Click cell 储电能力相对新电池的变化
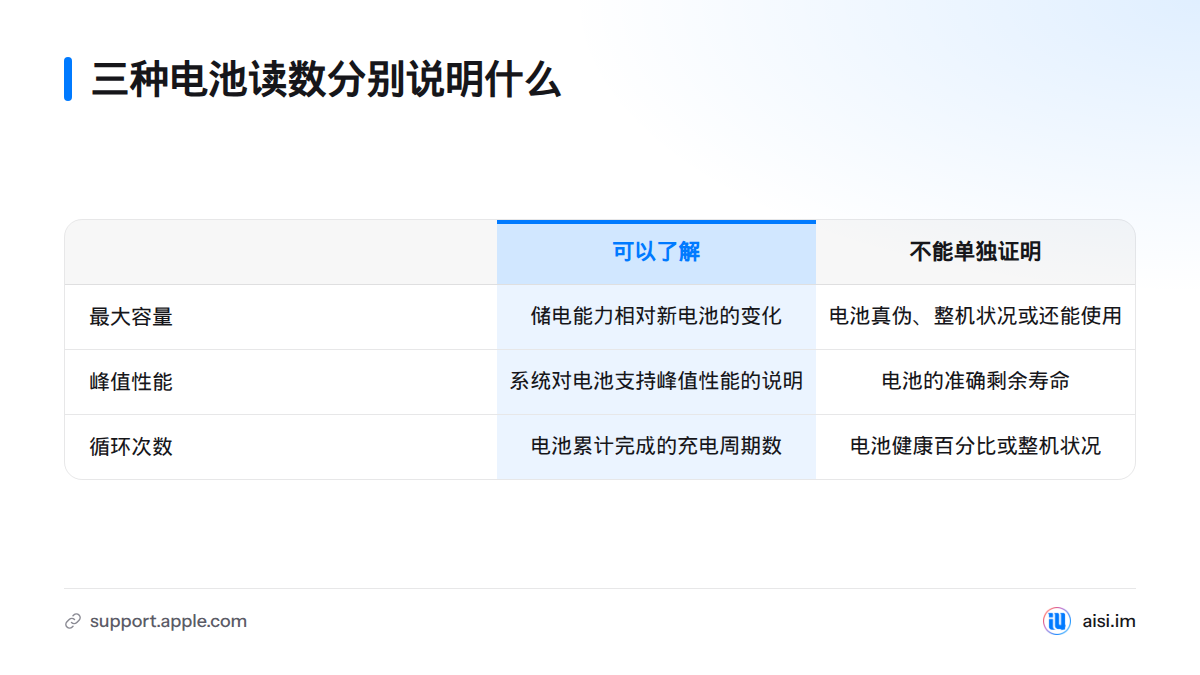The width and height of the screenshot is (1200, 675). tap(656, 317)
